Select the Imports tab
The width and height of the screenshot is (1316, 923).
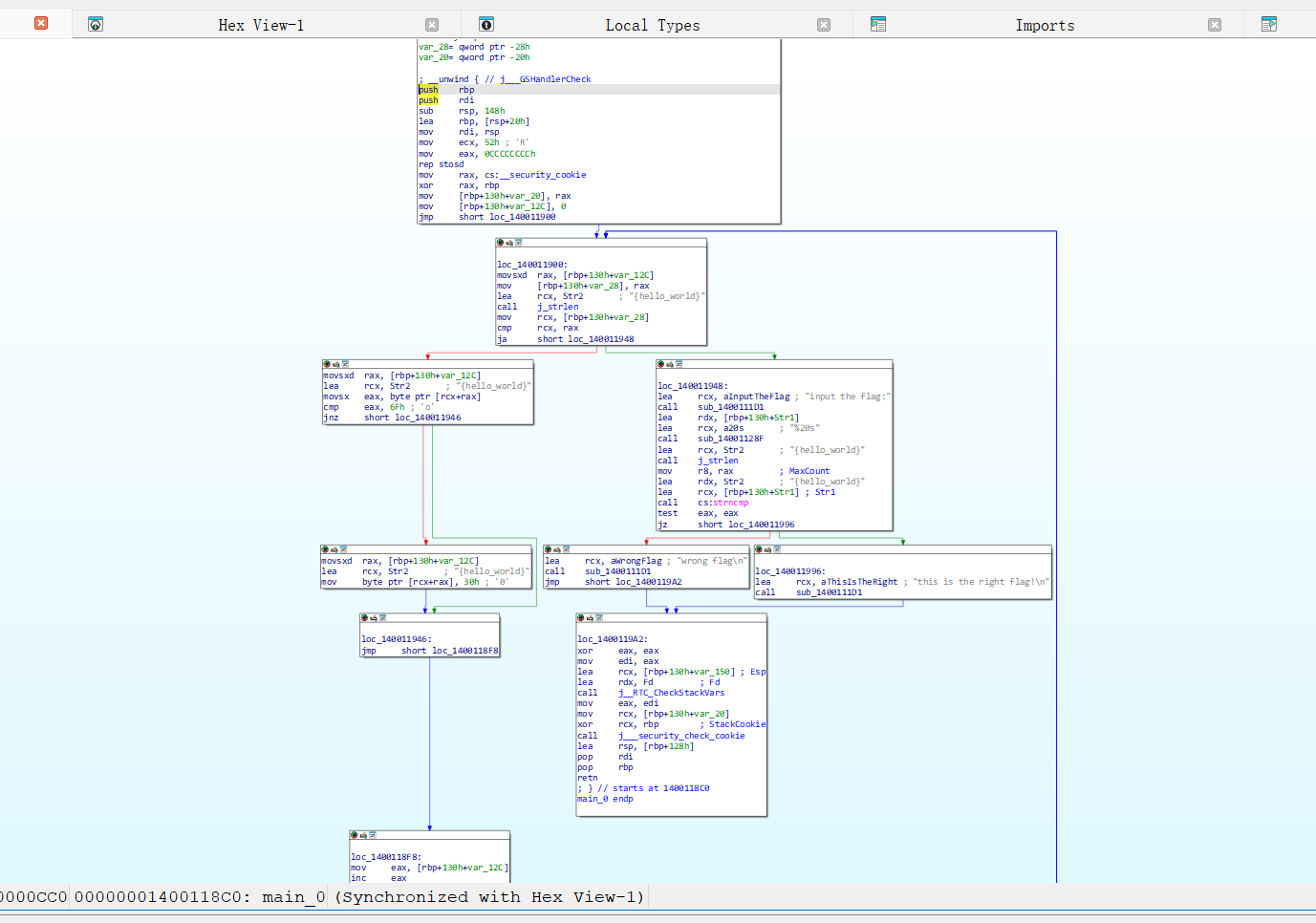pyautogui.click(x=1044, y=25)
